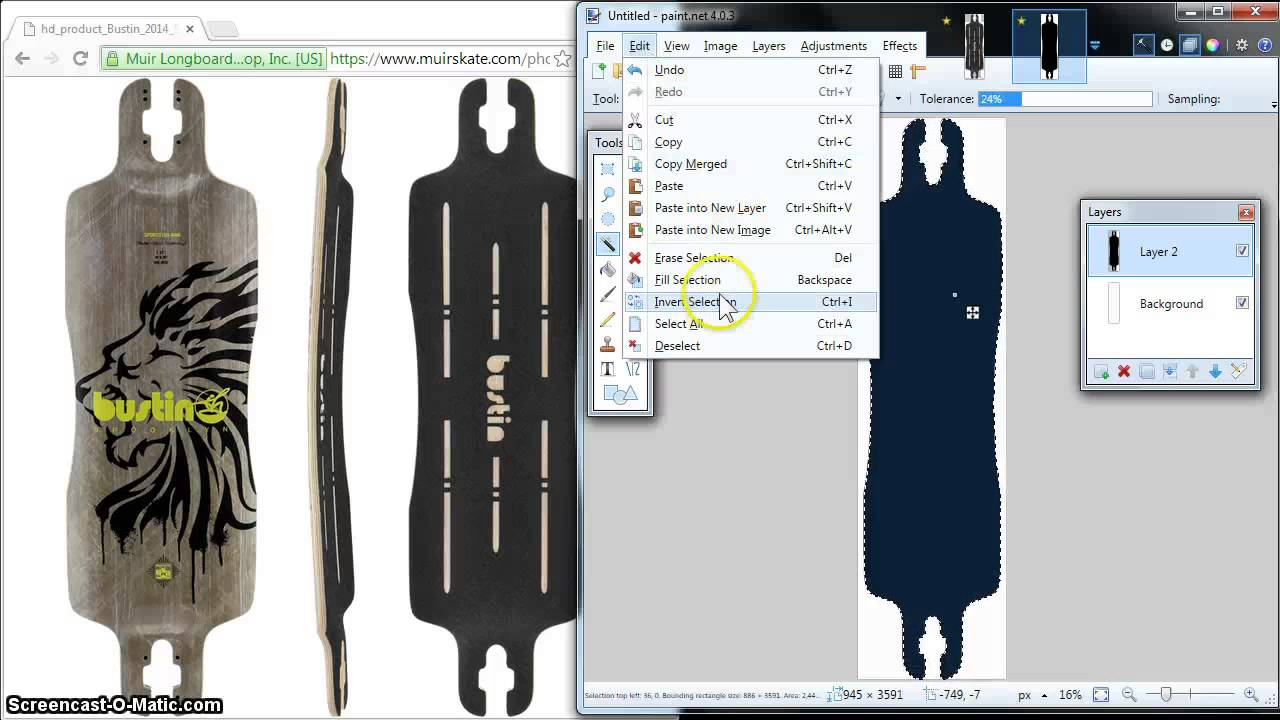Screen dimensions: 1280x720
Task: Select the Zoom magnifier tool in Tools
Action: tap(607, 194)
